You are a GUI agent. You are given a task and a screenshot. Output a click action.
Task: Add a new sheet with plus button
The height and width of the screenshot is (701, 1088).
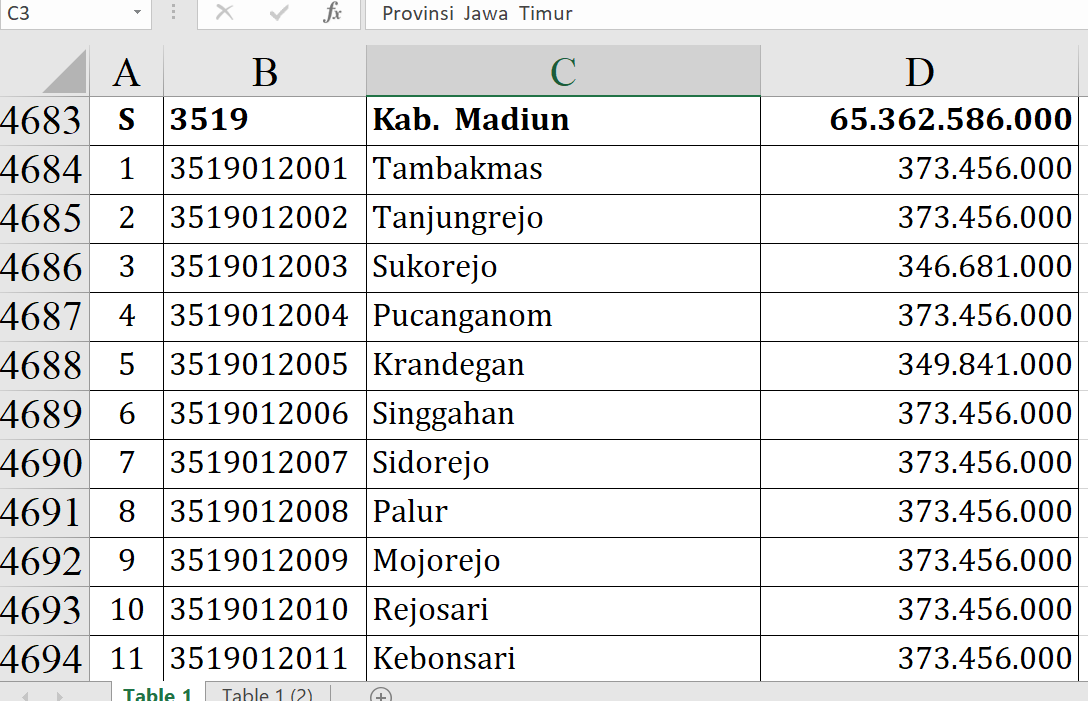[x=380, y=694]
